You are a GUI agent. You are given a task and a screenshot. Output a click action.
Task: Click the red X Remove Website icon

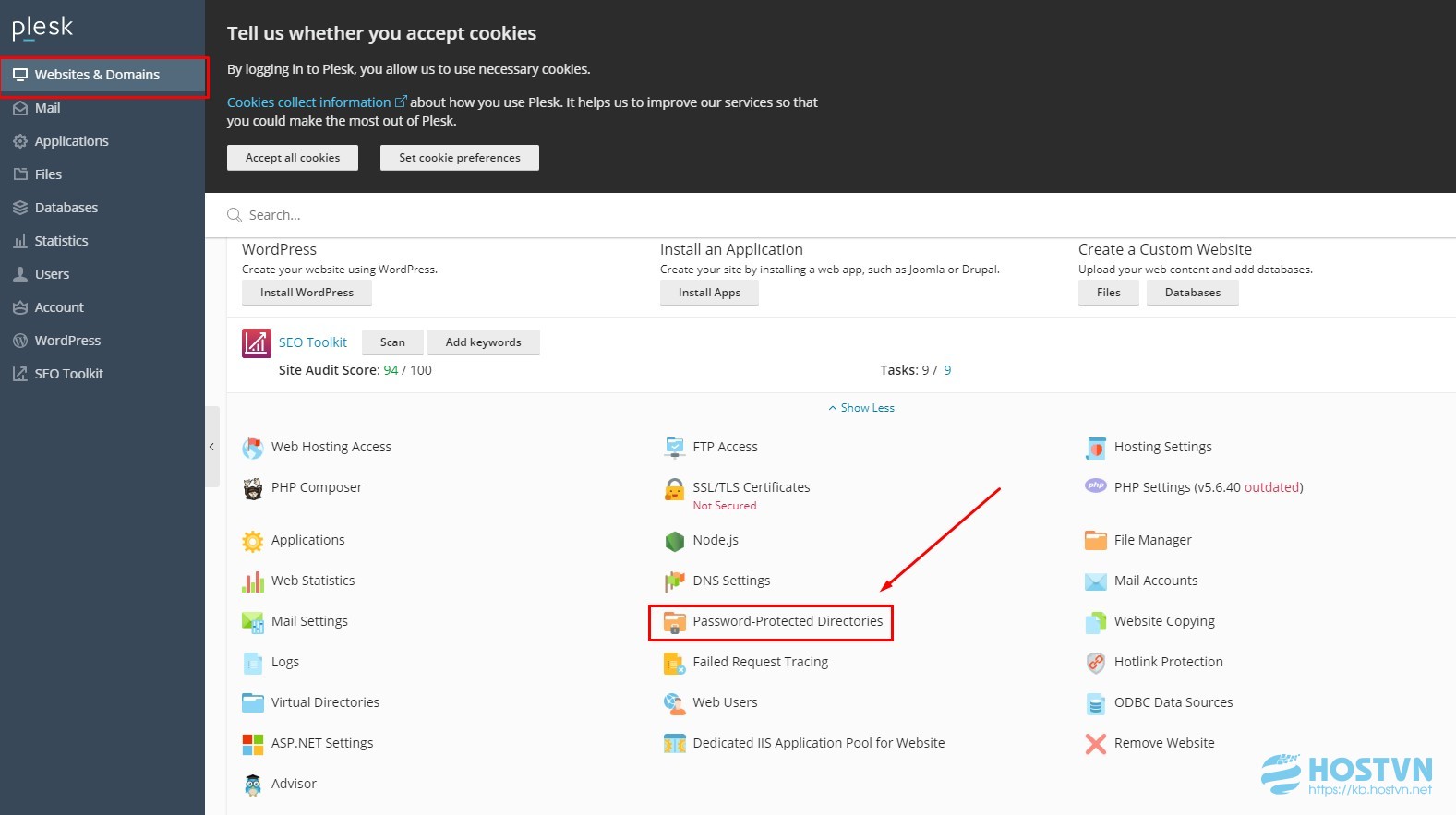pos(1096,744)
